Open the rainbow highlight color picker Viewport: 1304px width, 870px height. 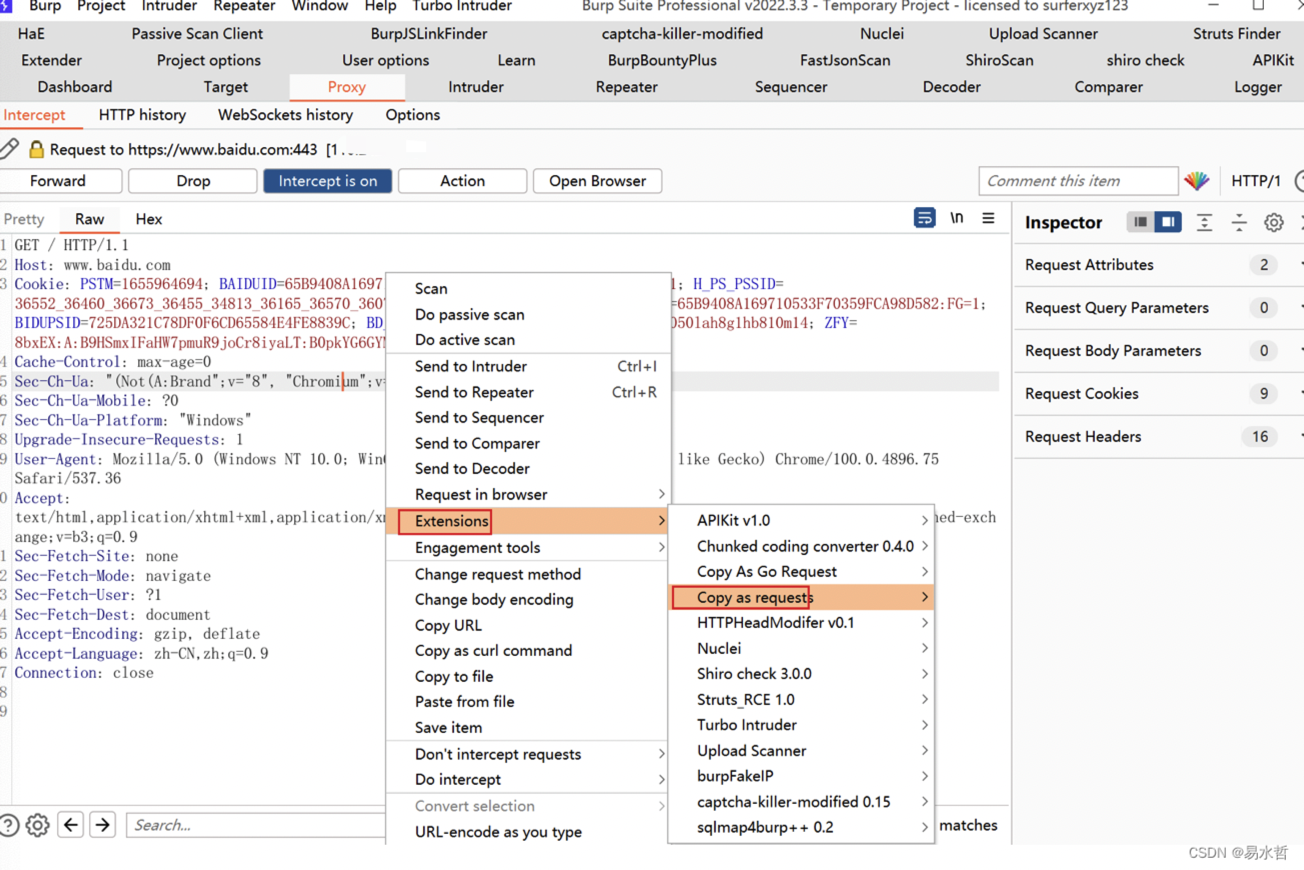coord(1197,181)
